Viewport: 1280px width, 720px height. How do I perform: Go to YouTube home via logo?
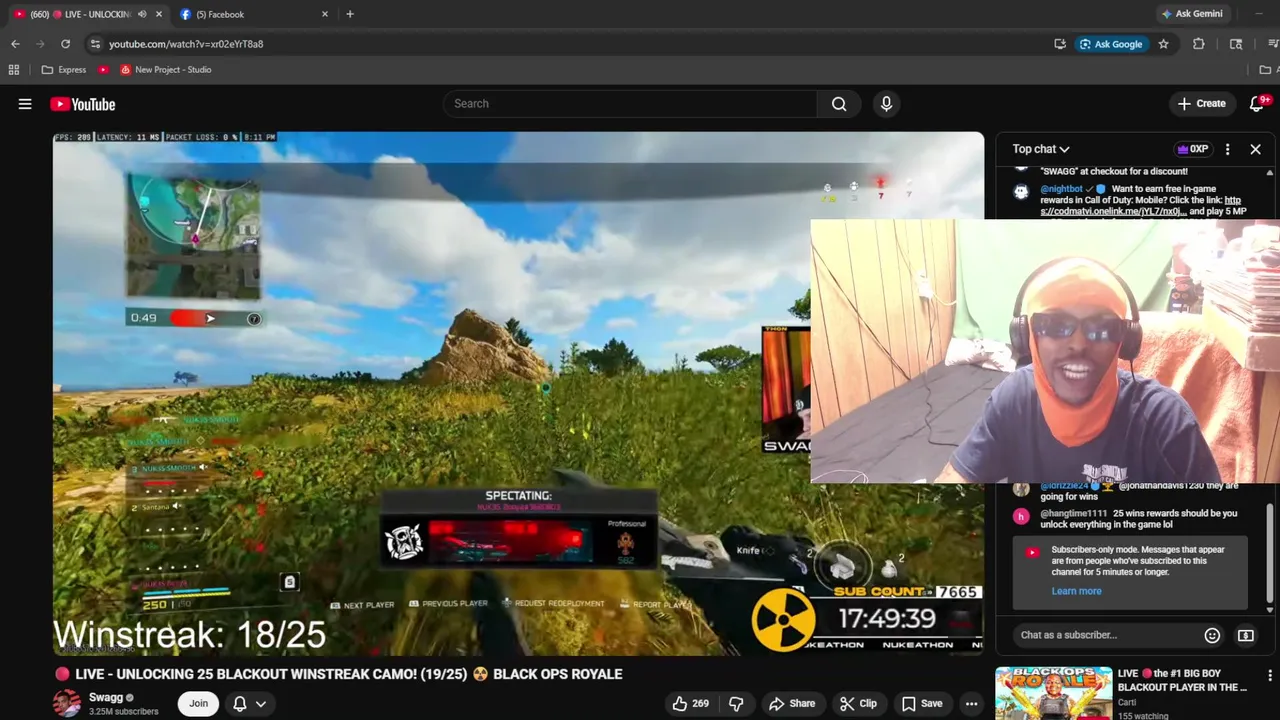click(x=83, y=104)
